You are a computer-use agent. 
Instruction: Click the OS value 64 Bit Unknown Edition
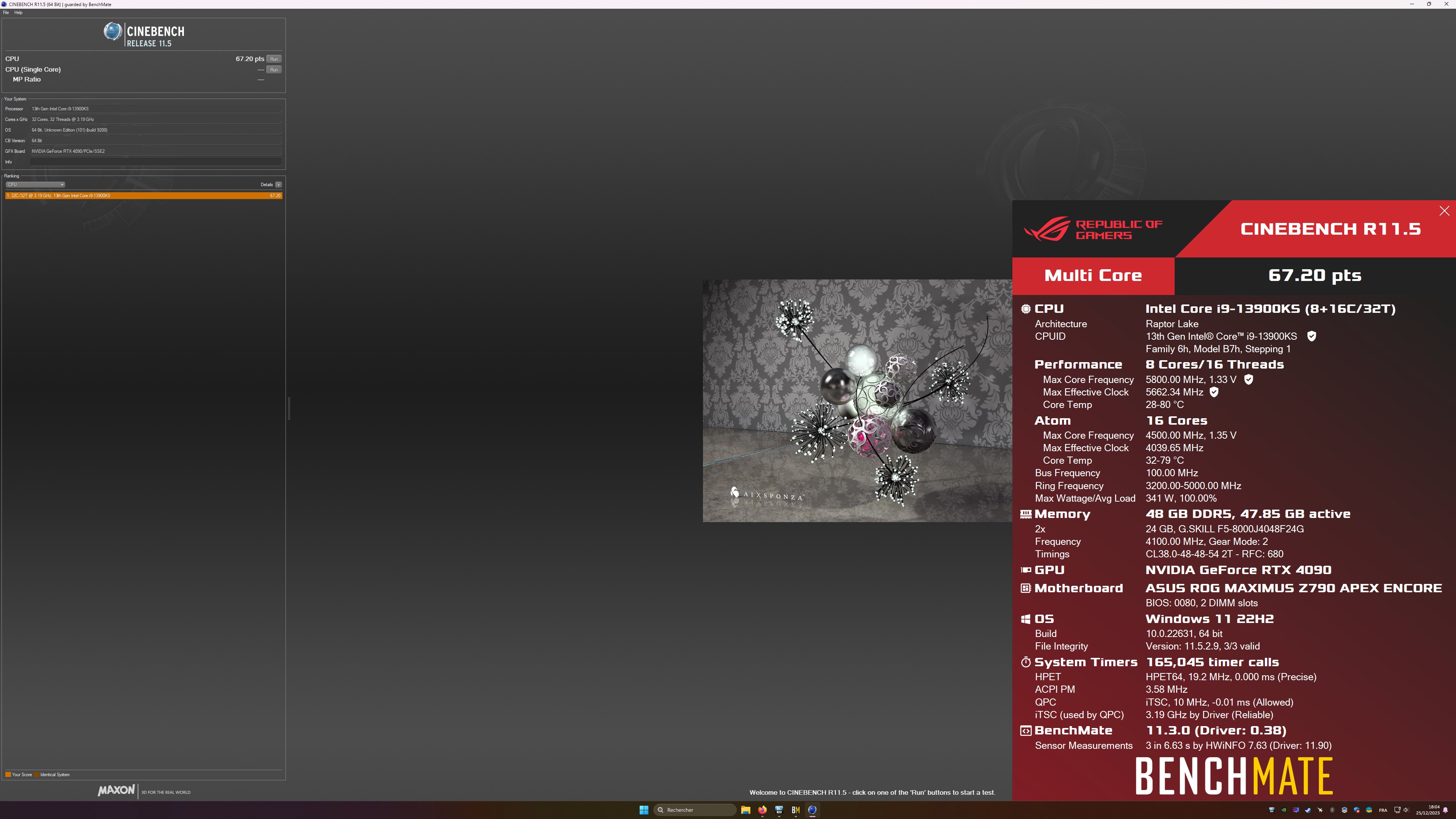pos(155,130)
